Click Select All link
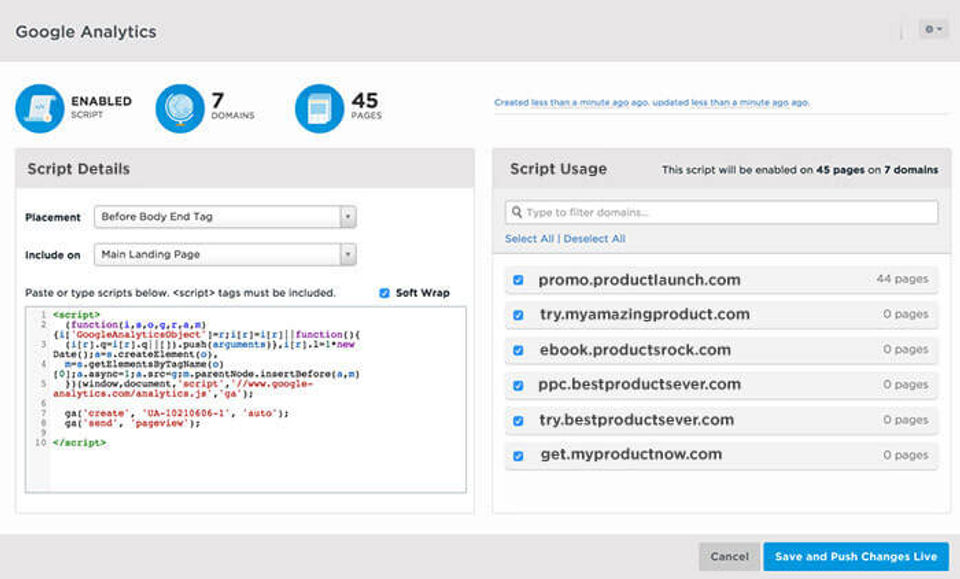Screen dimensions: 960x579 (x=529, y=239)
